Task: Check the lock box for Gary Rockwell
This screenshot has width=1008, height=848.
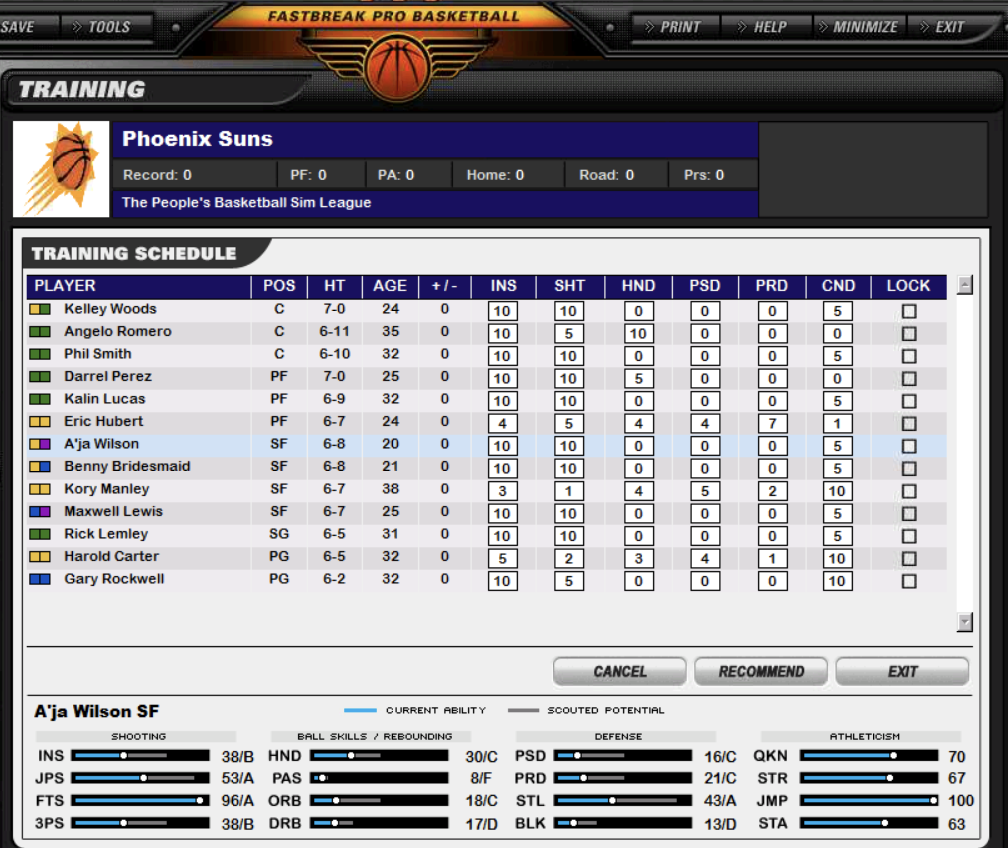Action: click(x=908, y=581)
